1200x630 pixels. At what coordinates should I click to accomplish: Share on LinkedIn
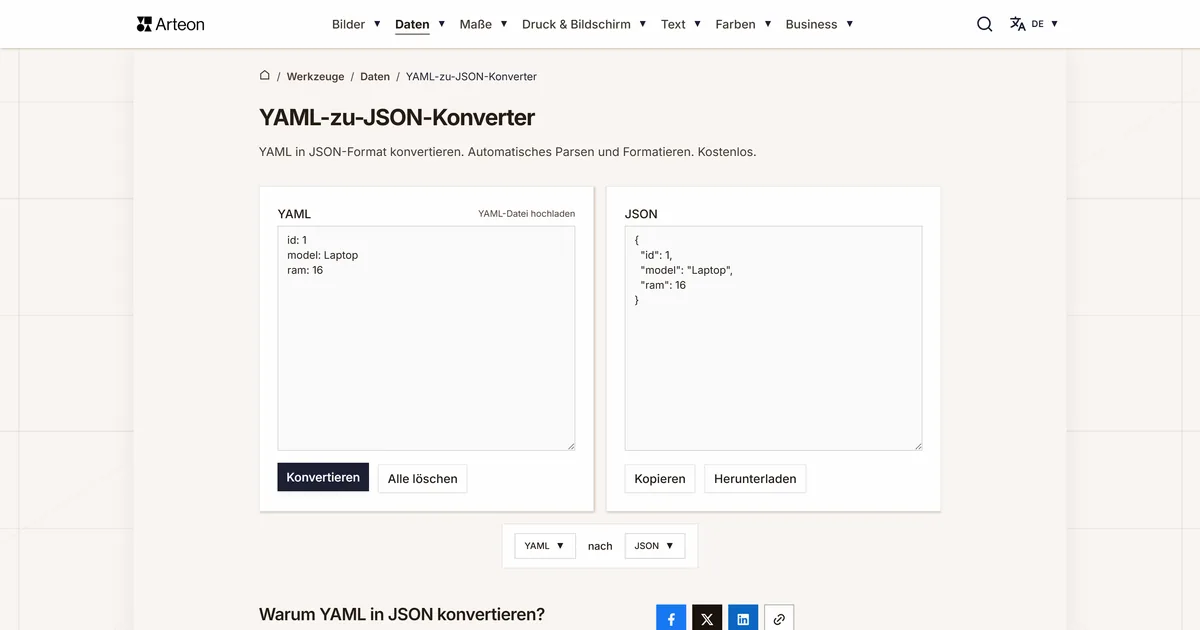[743, 618]
